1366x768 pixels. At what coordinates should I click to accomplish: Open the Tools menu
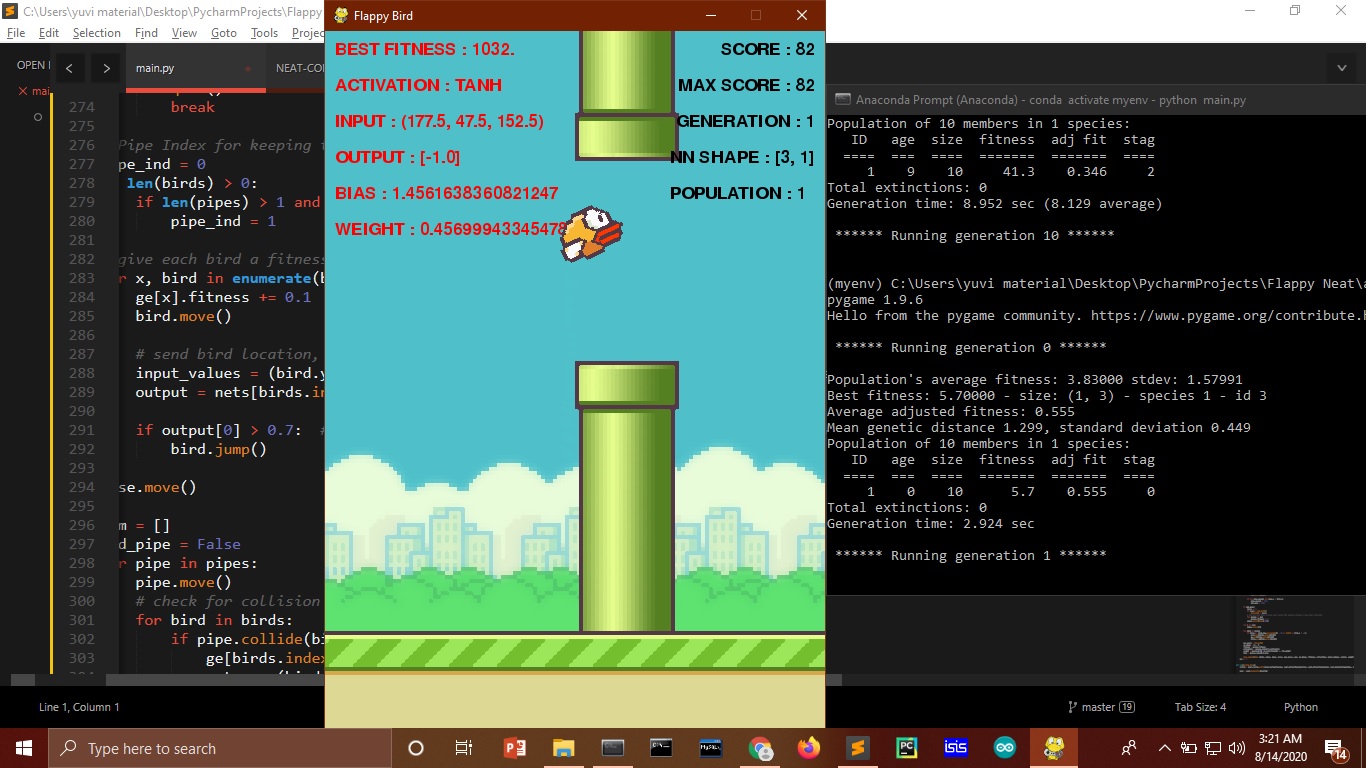265,32
